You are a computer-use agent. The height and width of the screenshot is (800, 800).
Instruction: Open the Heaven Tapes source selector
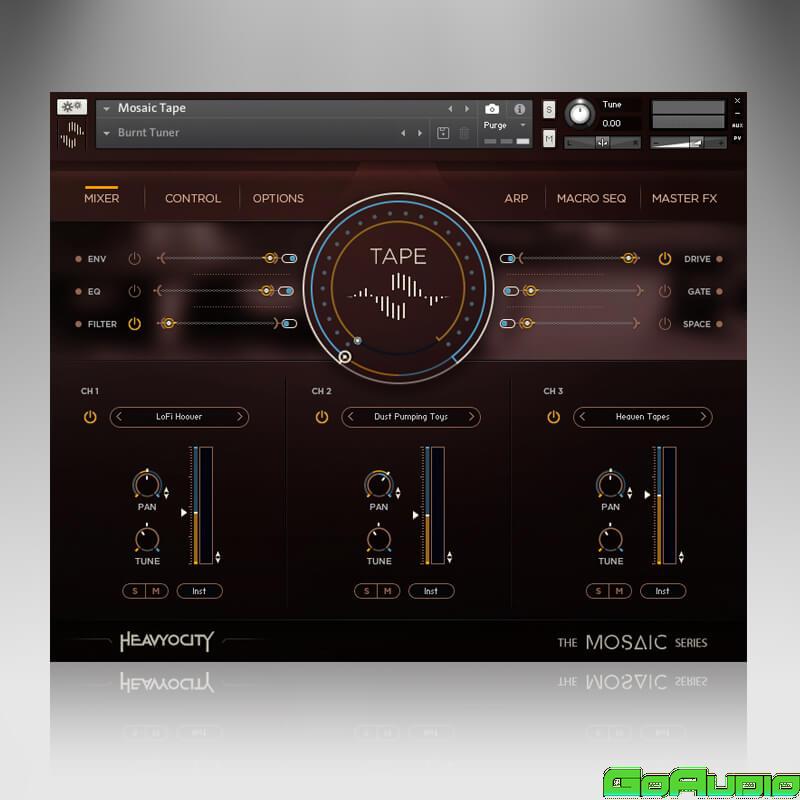coord(642,417)
